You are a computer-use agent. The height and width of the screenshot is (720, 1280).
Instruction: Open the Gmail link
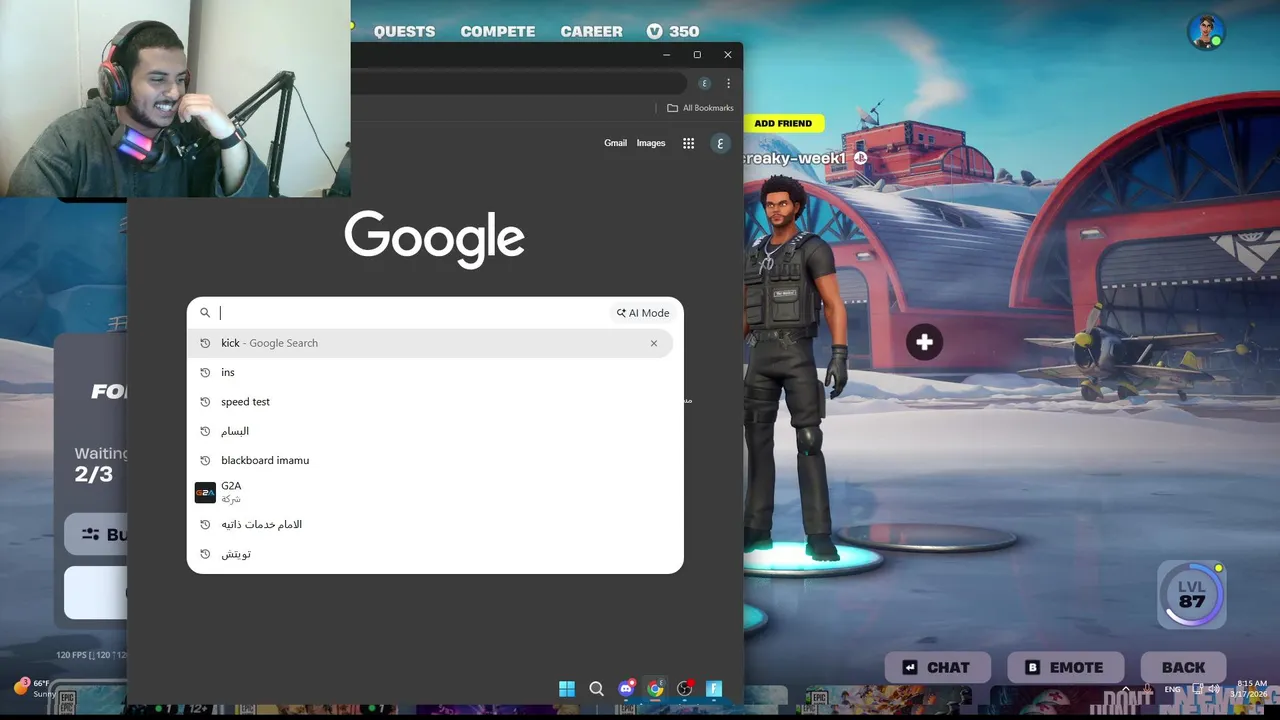(x=615, y=143)
